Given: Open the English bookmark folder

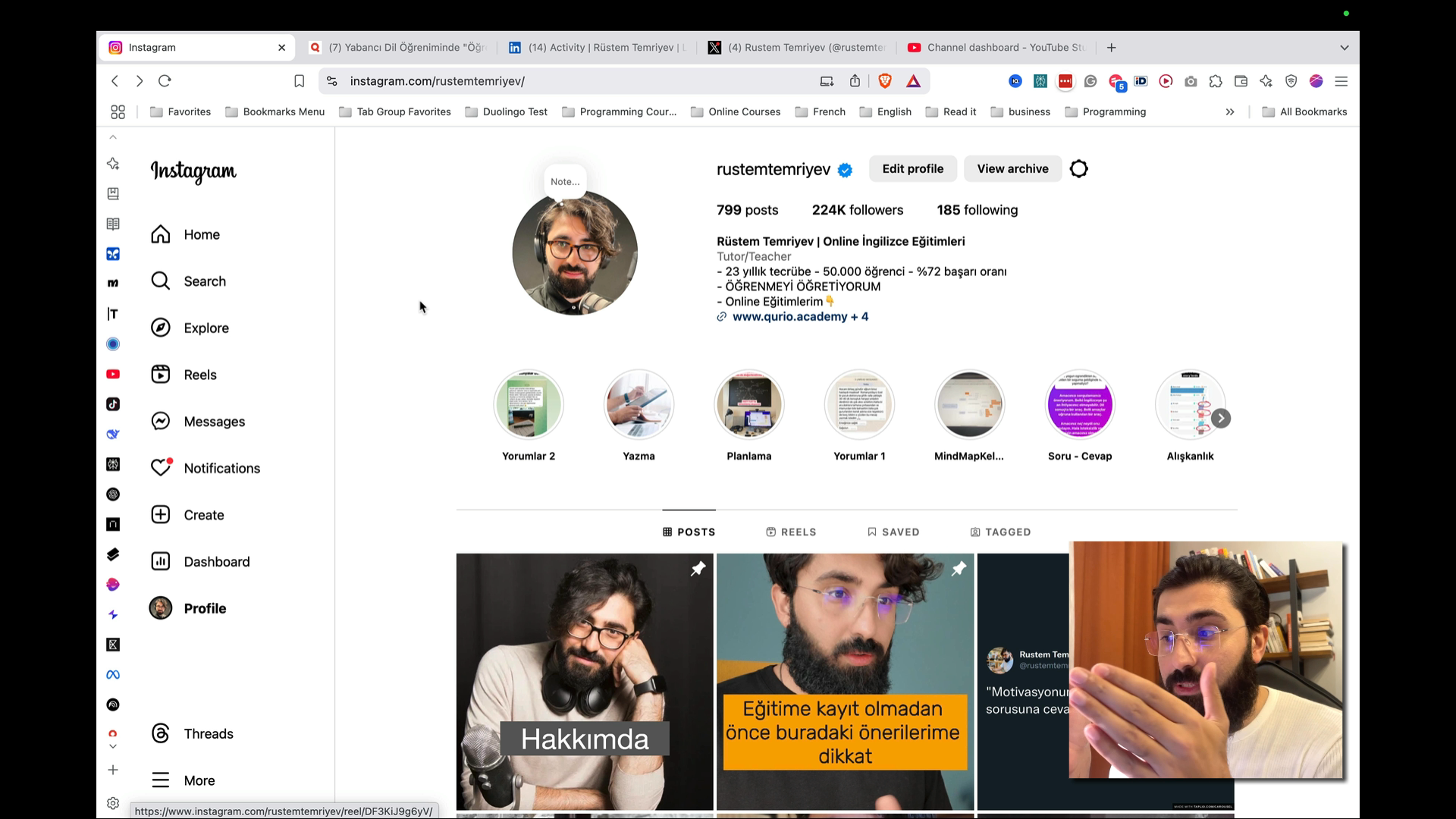Looking at the screenshot, I should point(886,111).
